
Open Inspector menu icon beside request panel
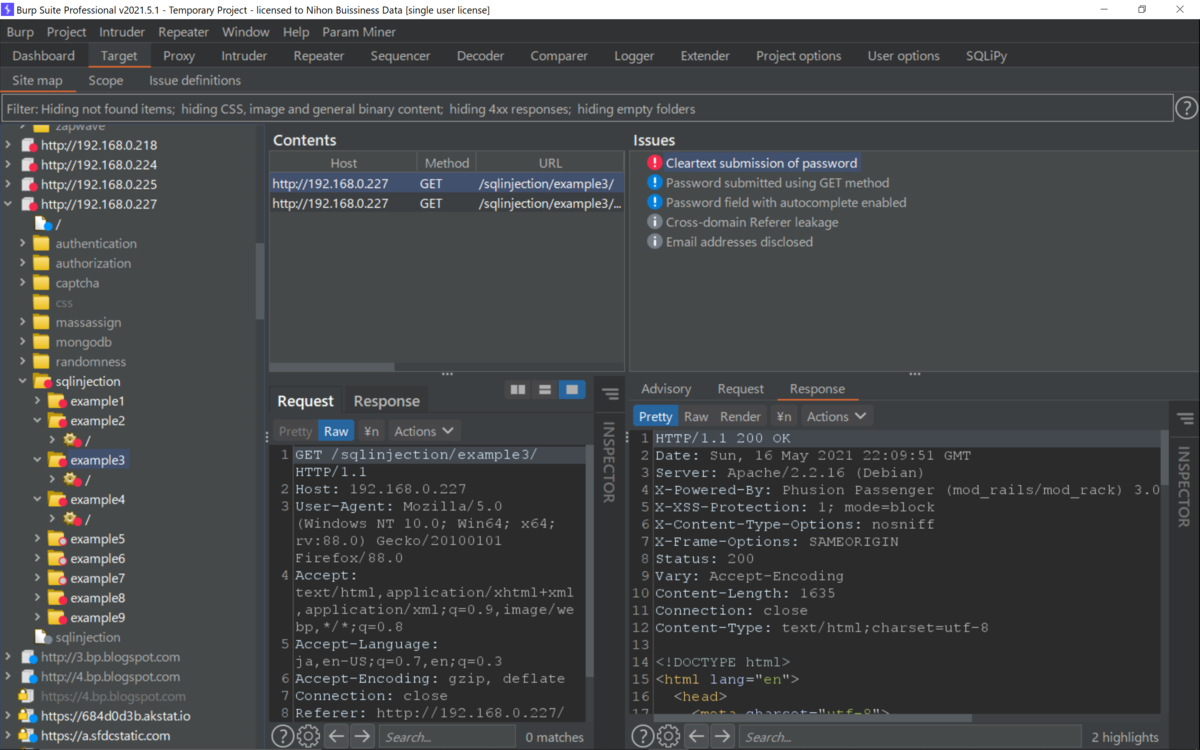coord(610,394)
